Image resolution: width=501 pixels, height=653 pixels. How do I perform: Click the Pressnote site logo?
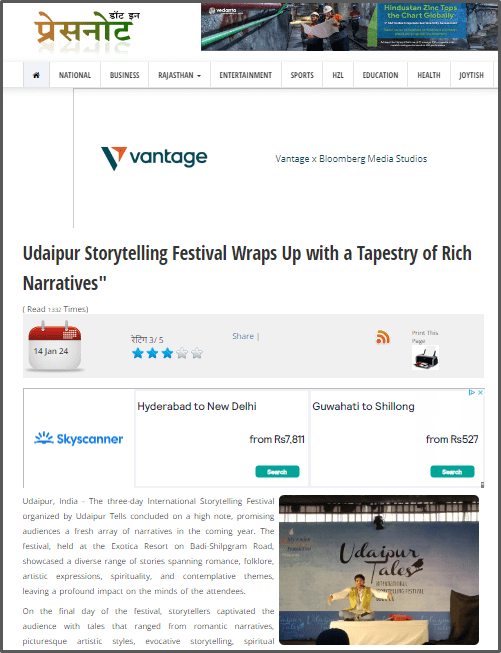87,29
